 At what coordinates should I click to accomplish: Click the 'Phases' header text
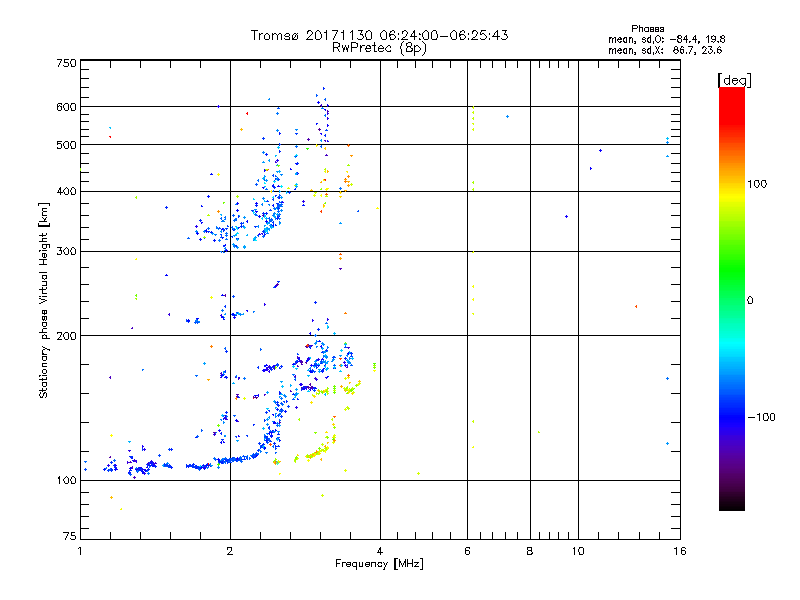click(x=647, y=29)
